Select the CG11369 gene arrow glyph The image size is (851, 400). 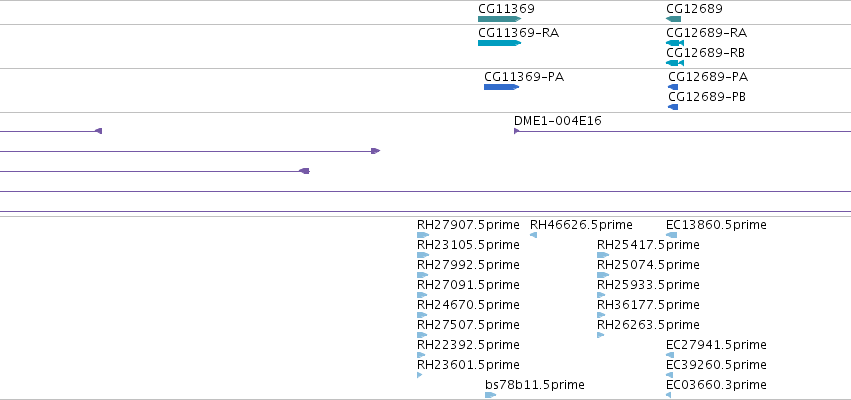(499, 19)
